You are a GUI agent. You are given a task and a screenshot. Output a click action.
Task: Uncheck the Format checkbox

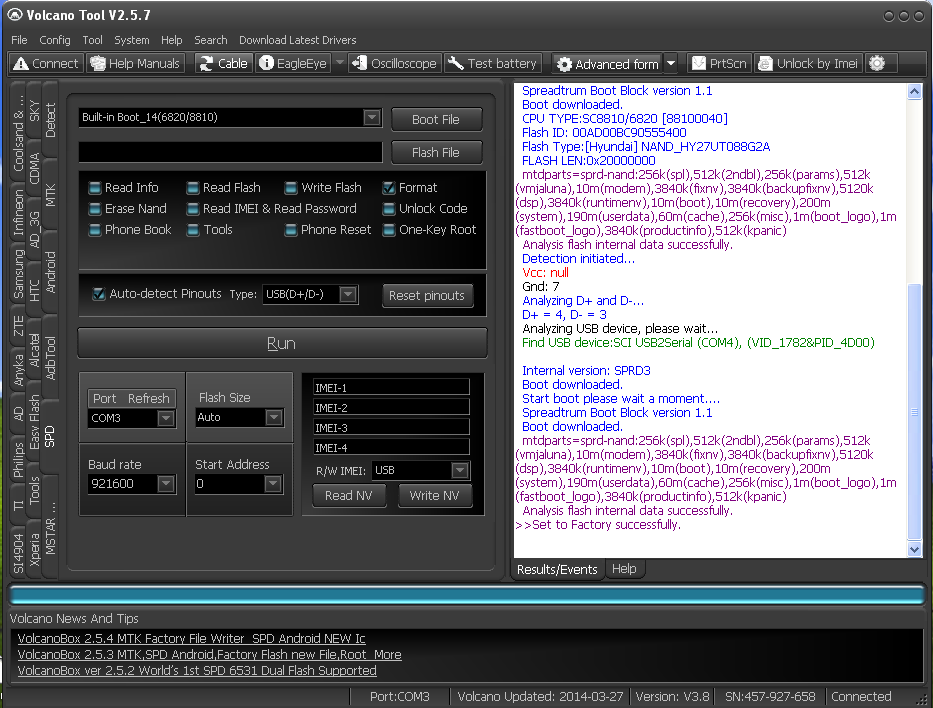coord(389,188)
